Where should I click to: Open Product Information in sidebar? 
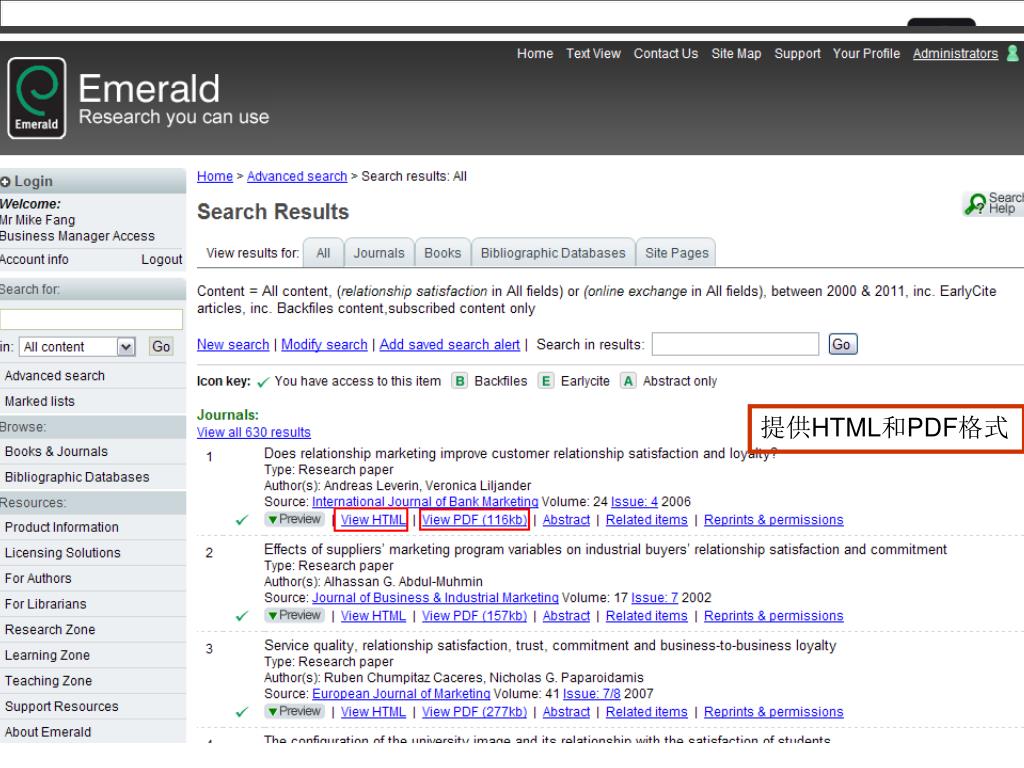click(x=62, y=527)
